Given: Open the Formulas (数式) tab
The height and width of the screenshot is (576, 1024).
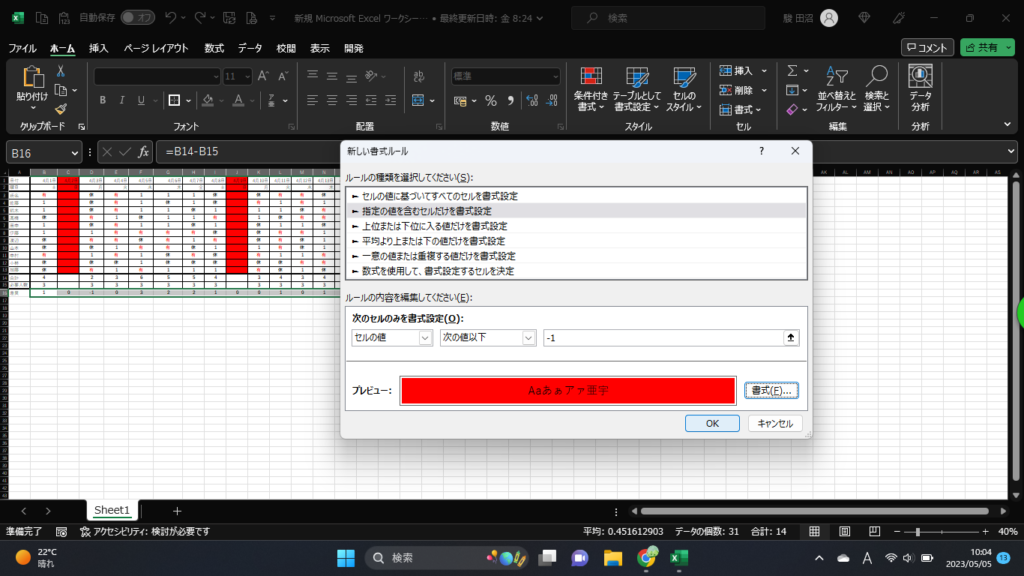Looking at the screenshot, I should (x=214, y=48).
